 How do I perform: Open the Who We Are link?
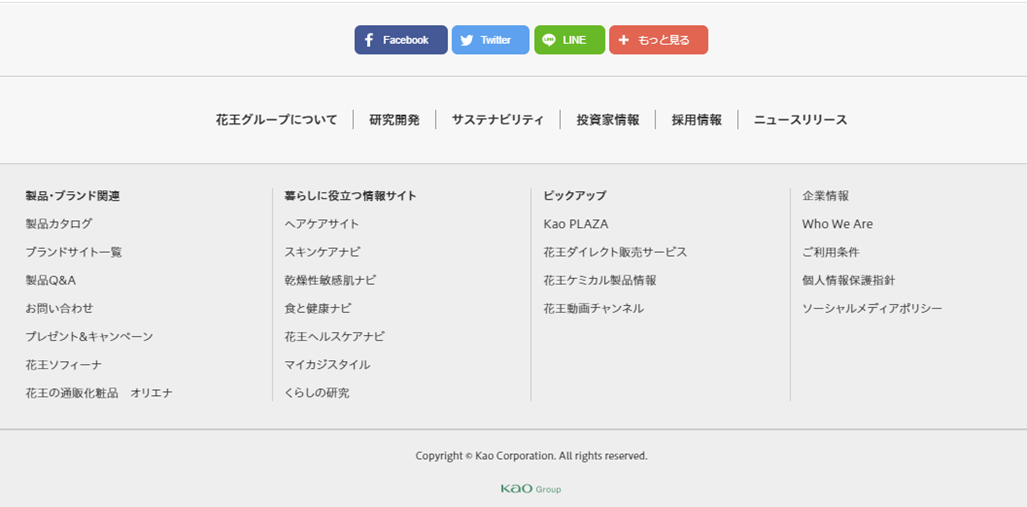point(837,224)
